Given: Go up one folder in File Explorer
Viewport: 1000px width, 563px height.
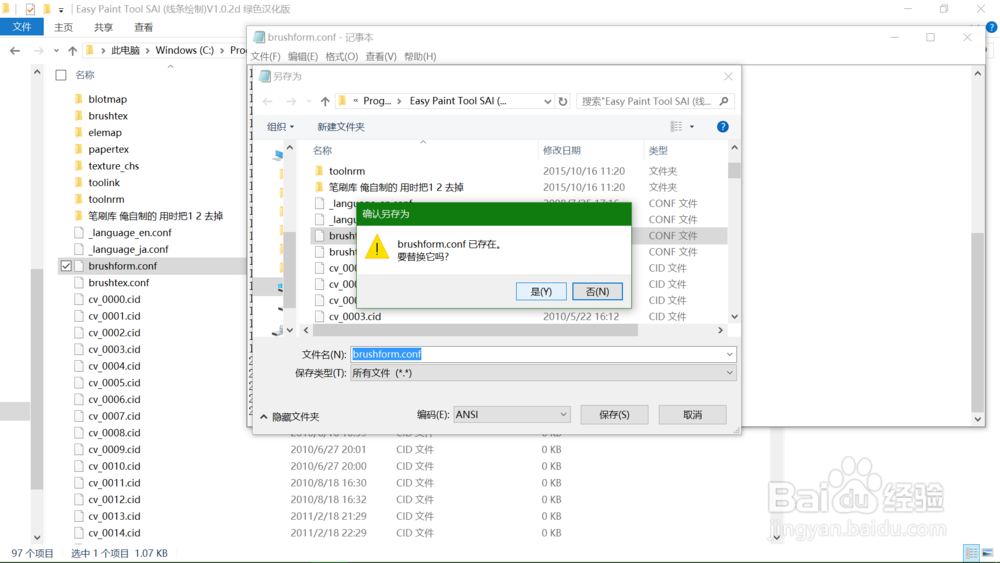Looking at the screenshot, I should (x=72, y=50).
